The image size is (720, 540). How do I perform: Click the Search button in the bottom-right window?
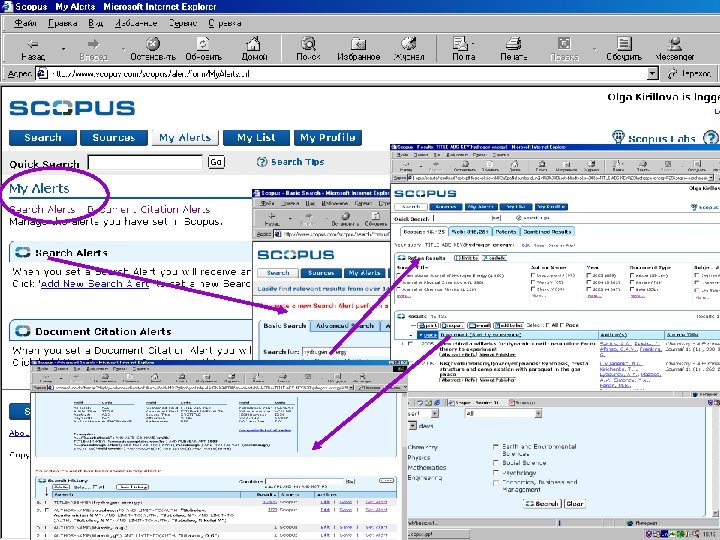pyautogui.click(x=542, y=504)
